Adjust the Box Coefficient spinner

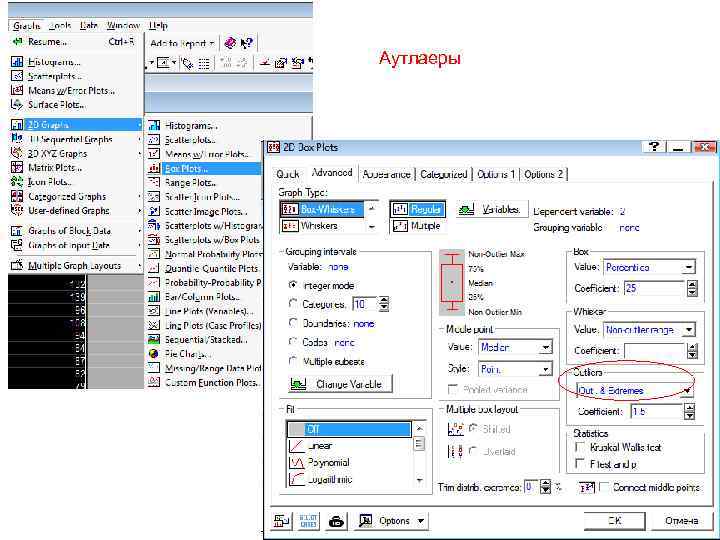click(692, 288)
